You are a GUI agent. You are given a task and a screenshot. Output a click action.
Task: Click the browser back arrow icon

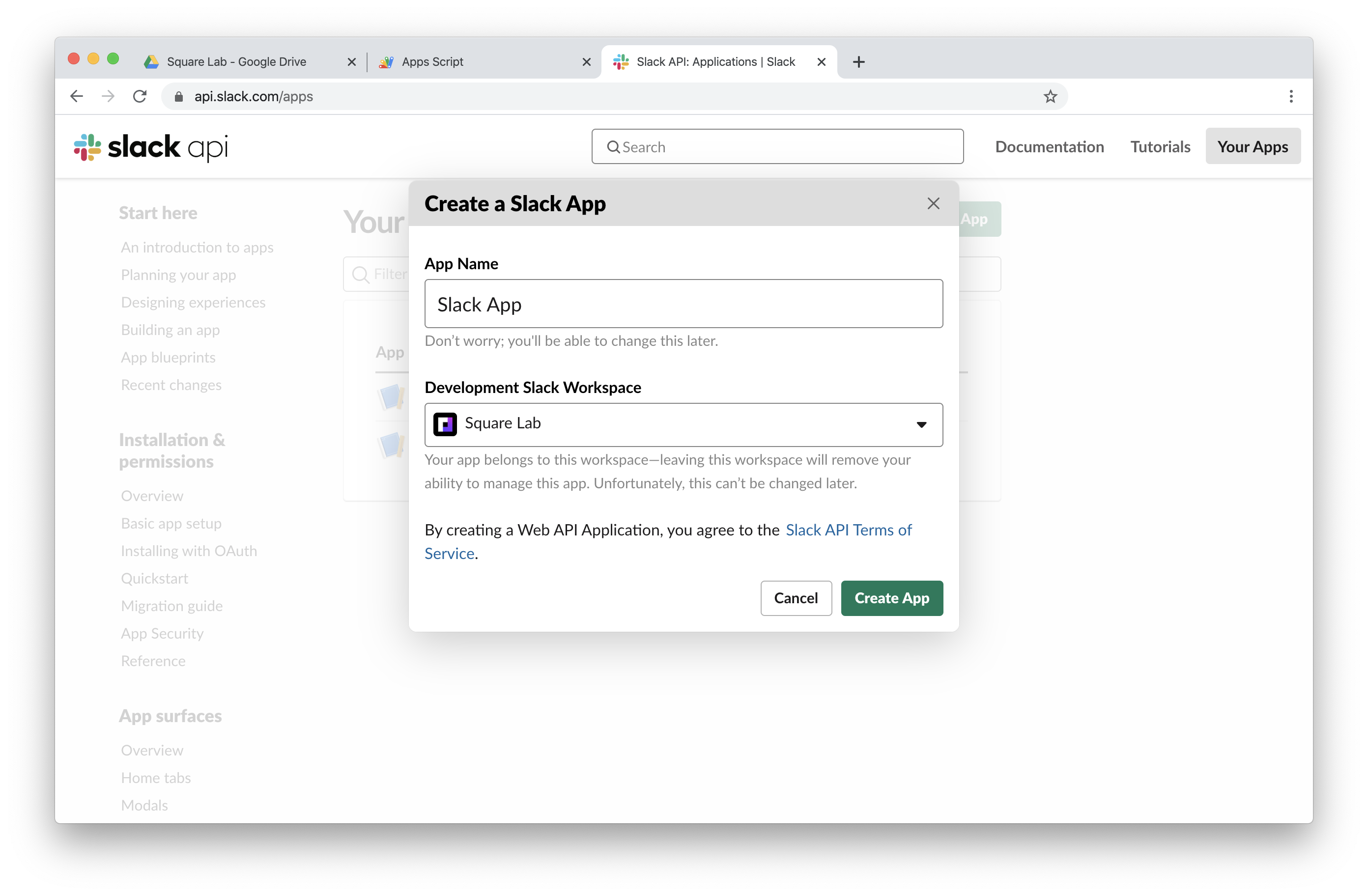[x=78, y=97]
